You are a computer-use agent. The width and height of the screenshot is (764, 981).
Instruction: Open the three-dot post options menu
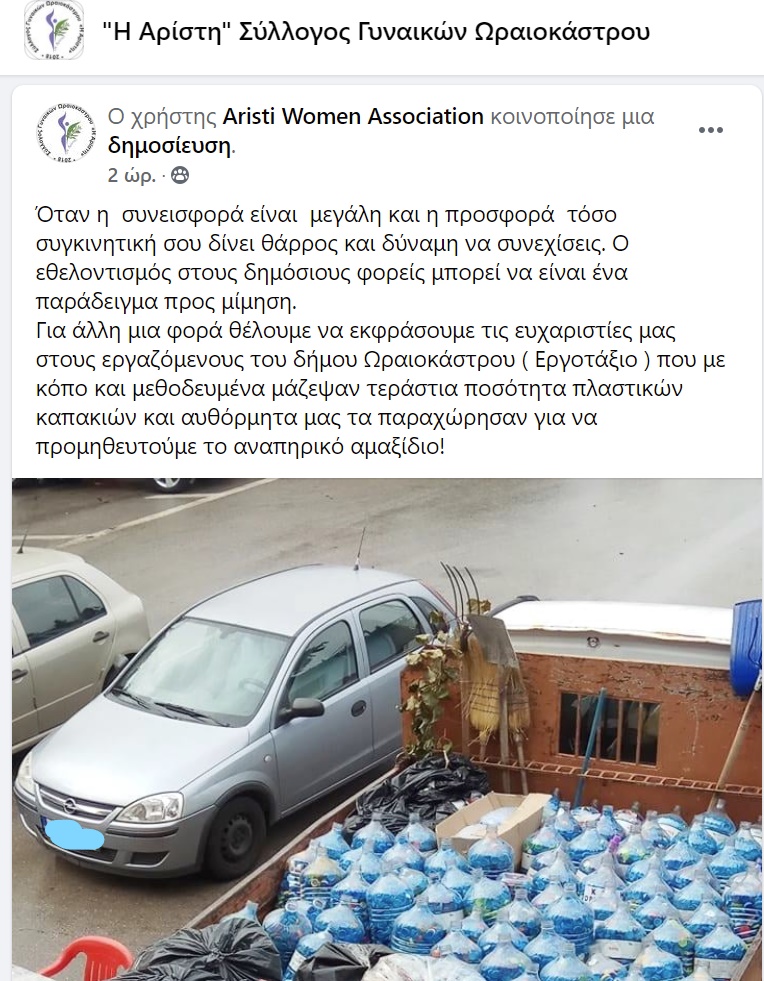pyautogui.click(x=711, y=130)
